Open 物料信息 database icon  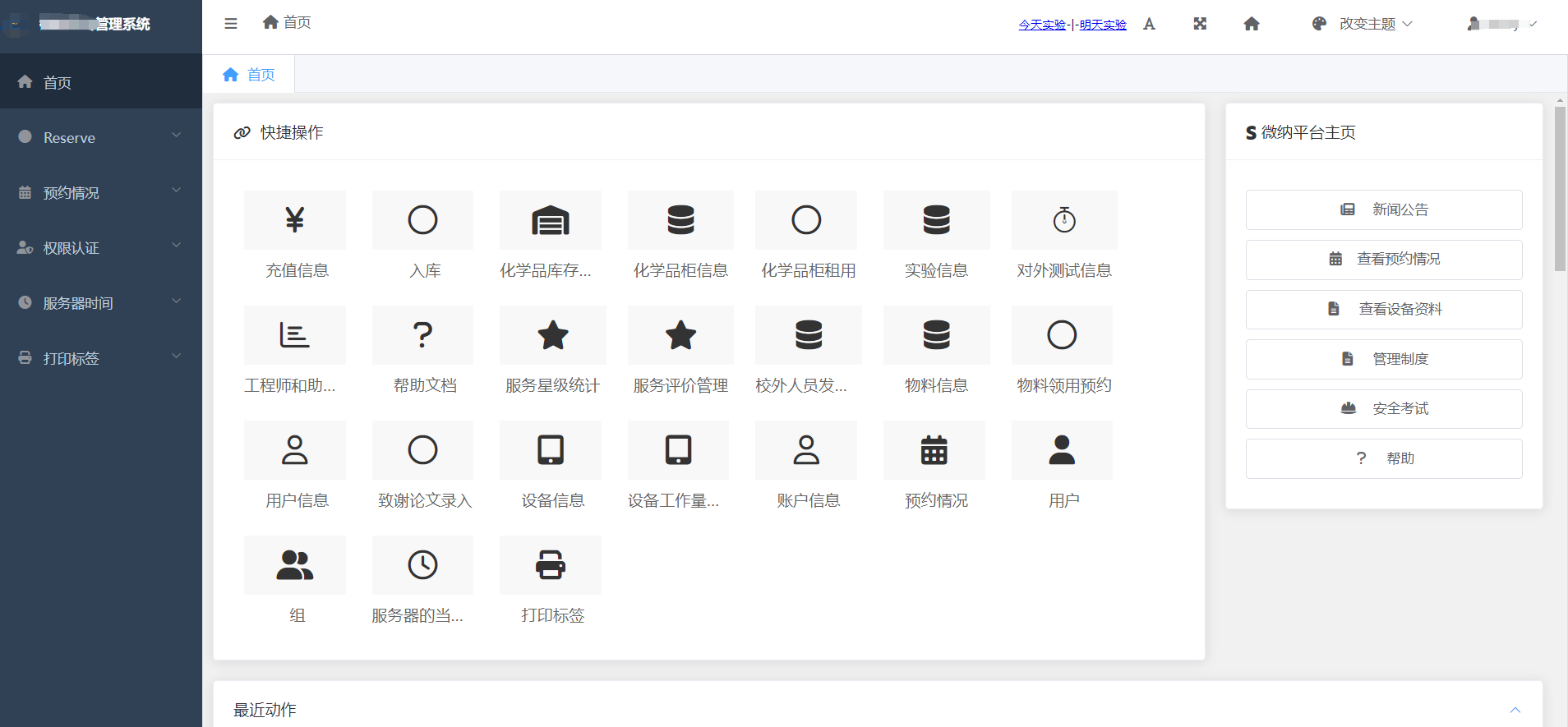pos(936,335)
